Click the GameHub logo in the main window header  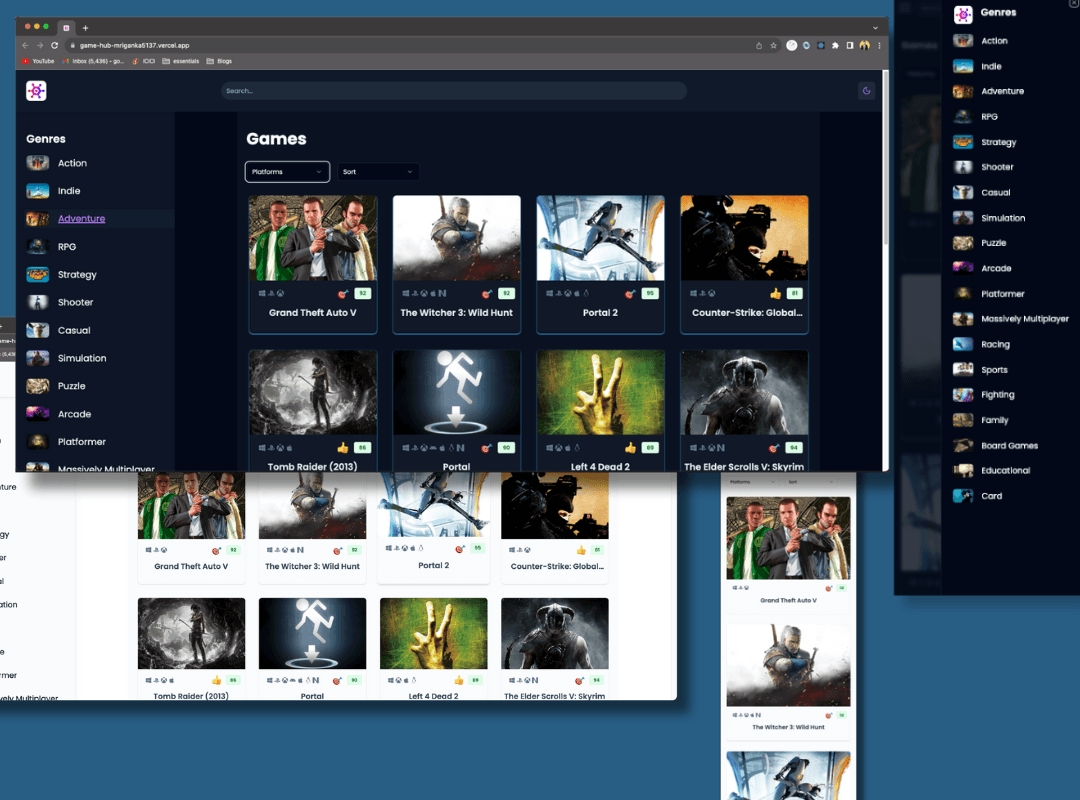click(36, 90)
